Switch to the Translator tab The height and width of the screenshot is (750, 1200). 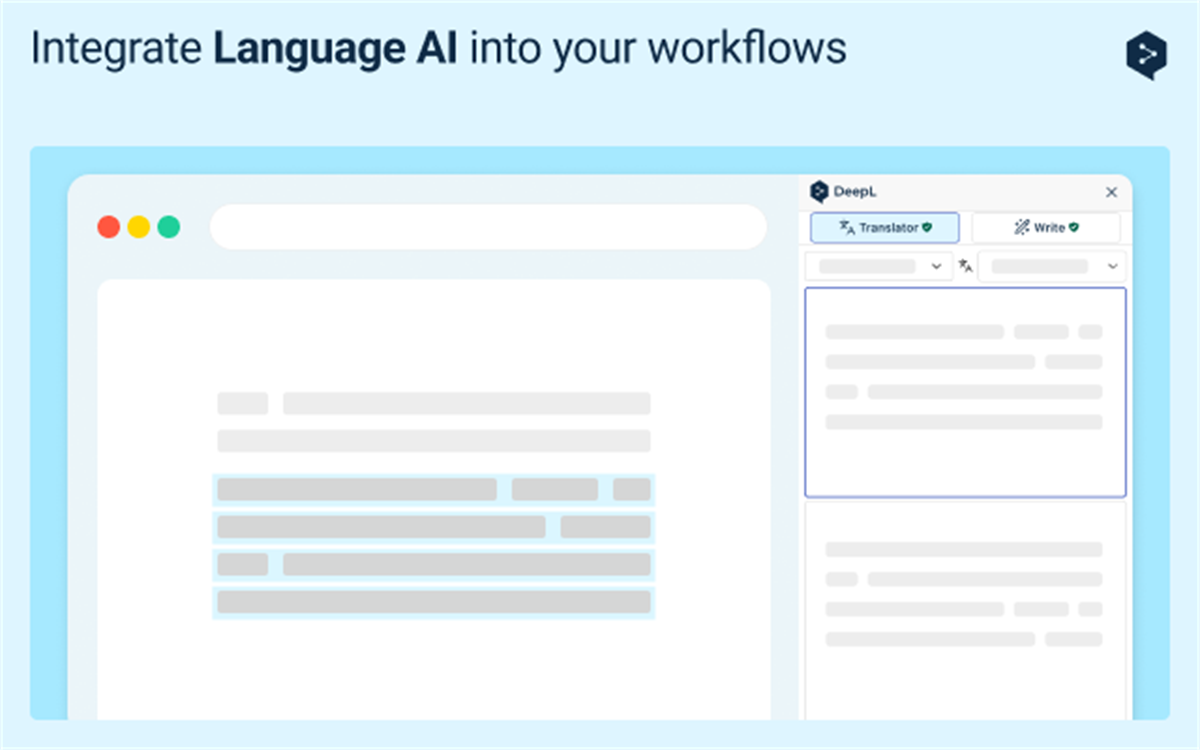884,228
